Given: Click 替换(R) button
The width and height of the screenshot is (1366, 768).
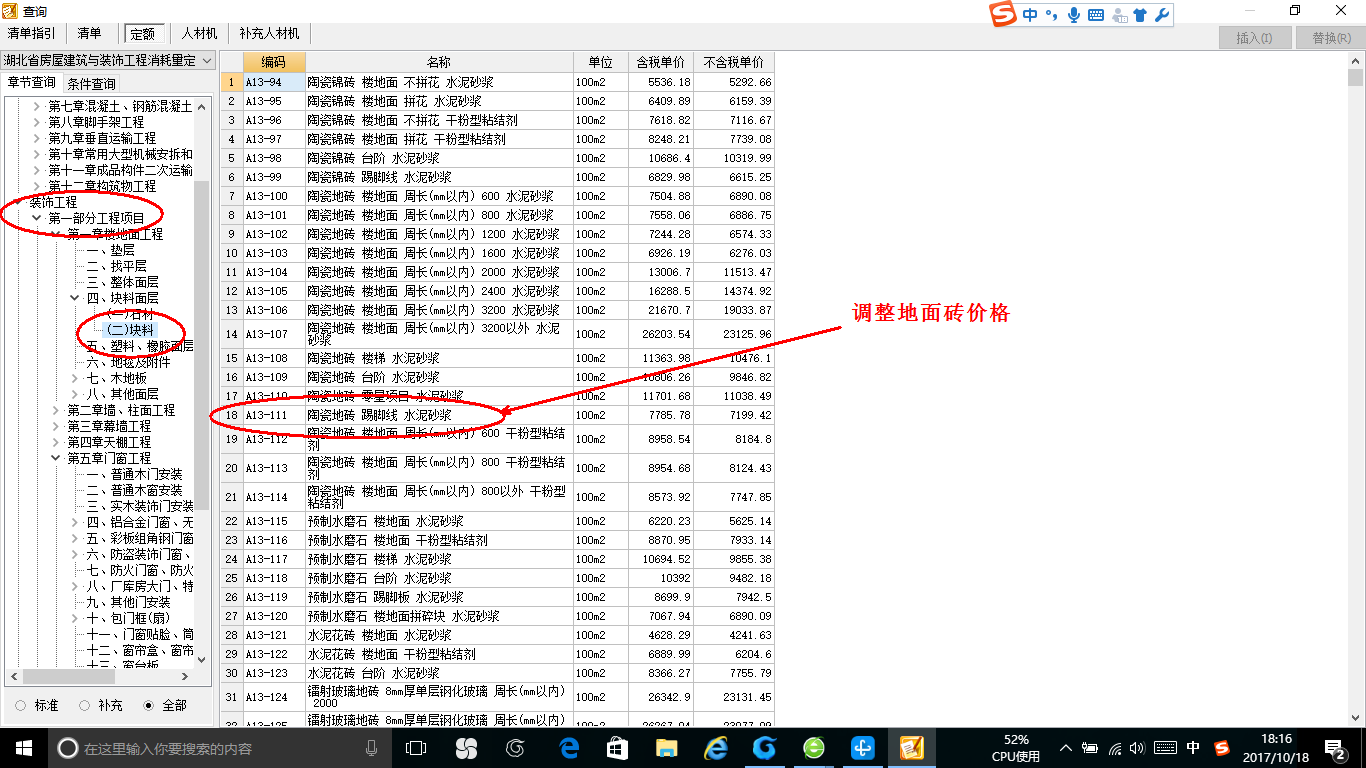Looking at the screenshot, I should 1330,38.
